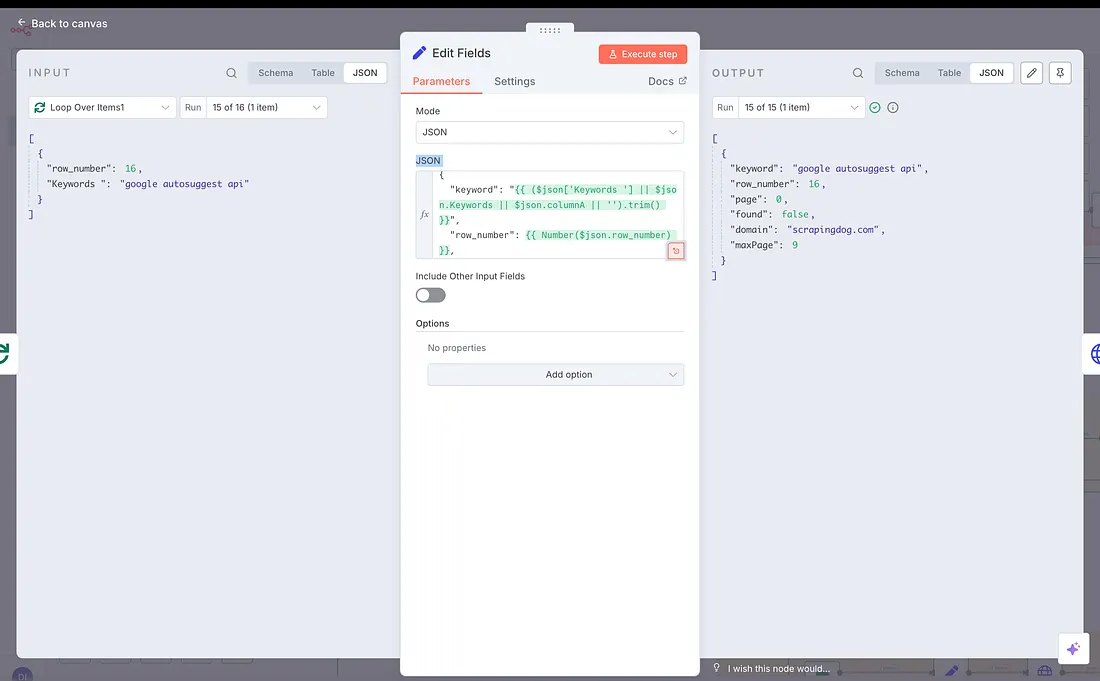Click the Execute step button
The image size is (1100, 681).
643,54
